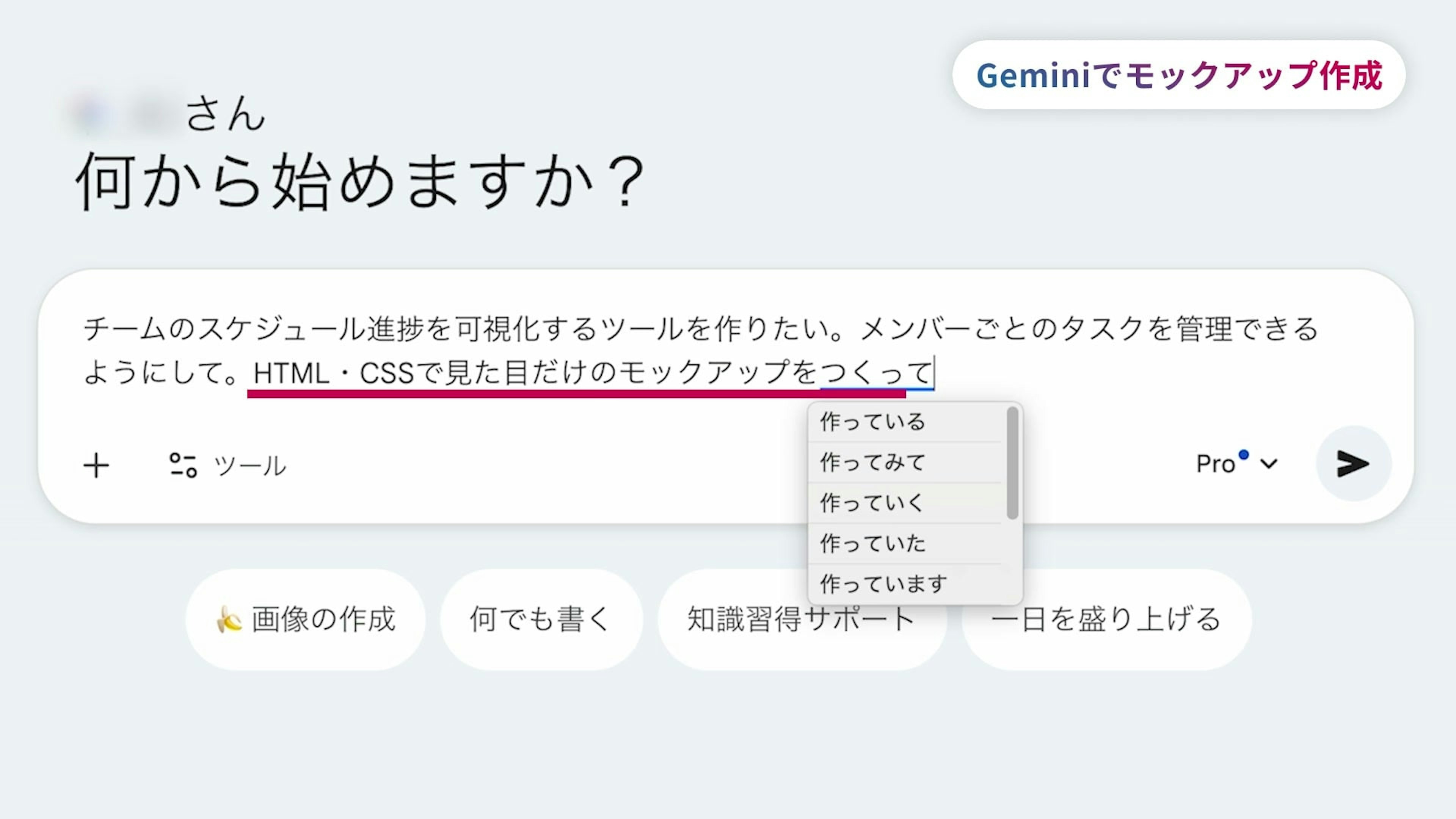The height and width of the screenshot is (819, 1456).
Task: Click the ツール text label
Action: (250, 466)
